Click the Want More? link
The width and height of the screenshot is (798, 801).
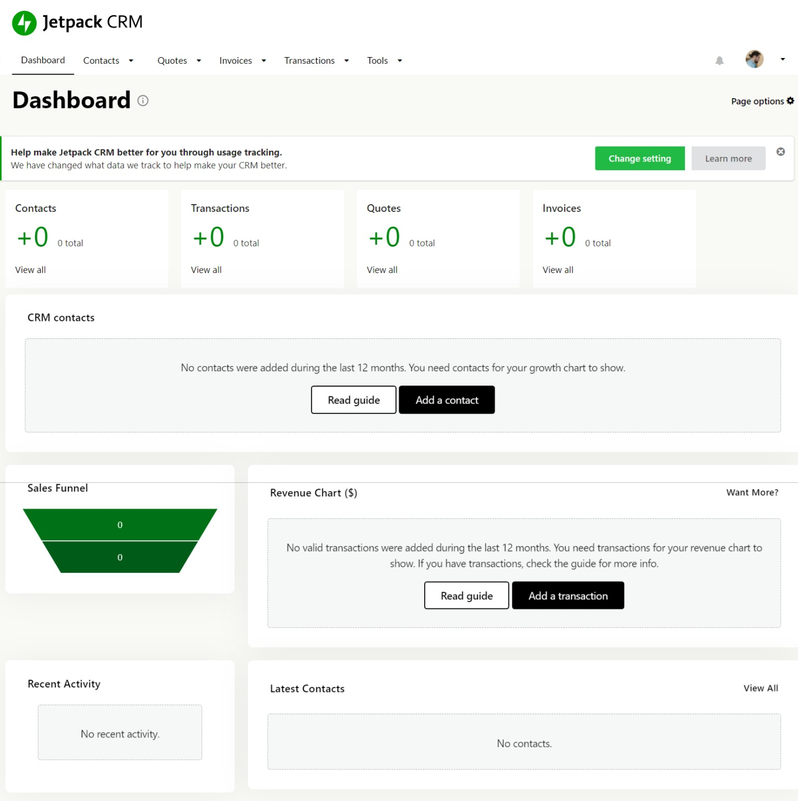[x=753, y=492]
